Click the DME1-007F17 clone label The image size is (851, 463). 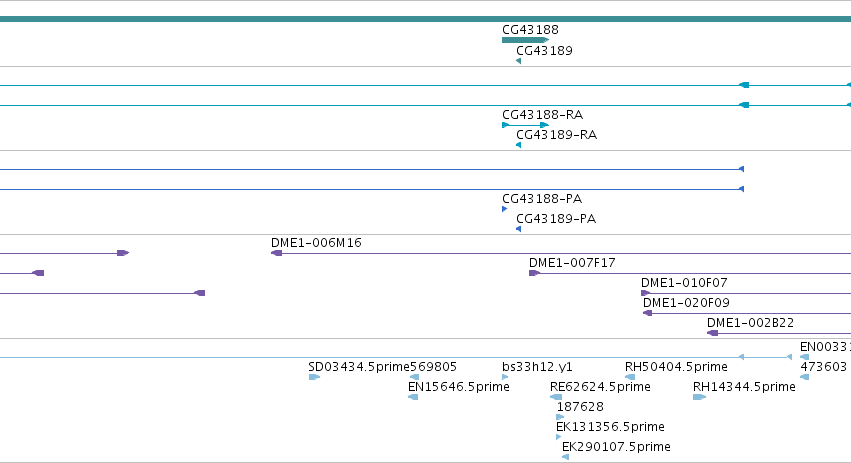tap(572, 263)
